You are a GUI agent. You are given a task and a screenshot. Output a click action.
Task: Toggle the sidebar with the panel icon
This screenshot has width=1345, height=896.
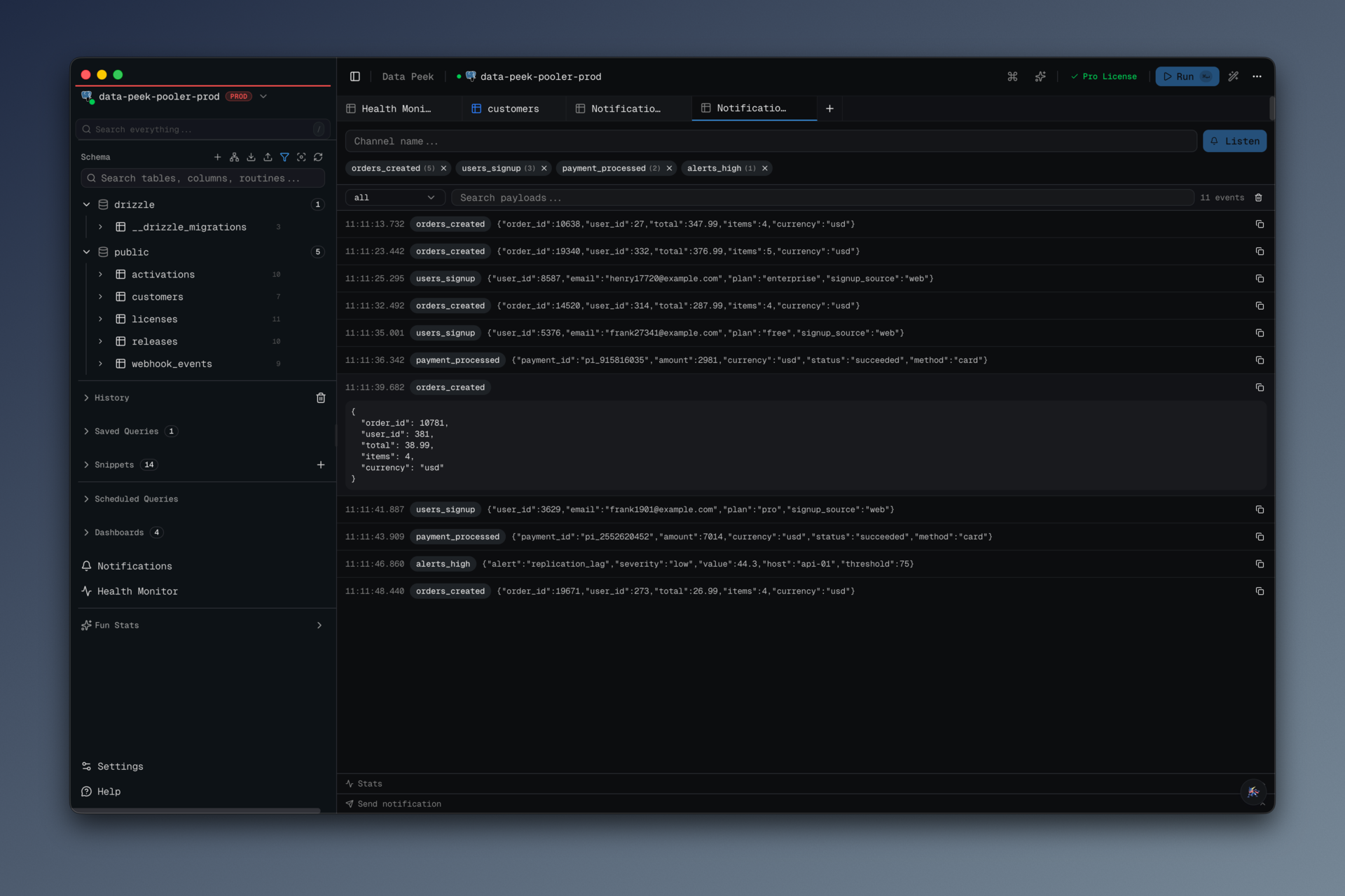[354, 76]
